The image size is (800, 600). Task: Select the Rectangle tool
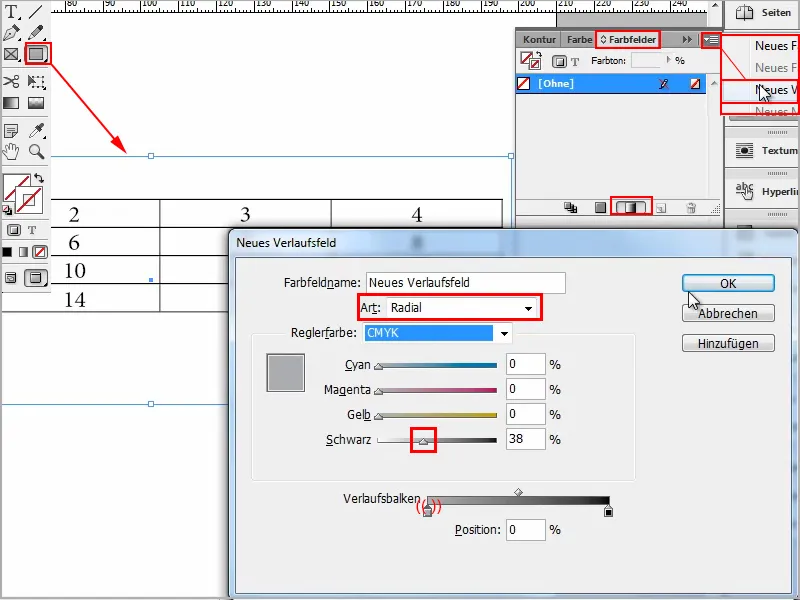pyautogui.click(x=37, y=54)
